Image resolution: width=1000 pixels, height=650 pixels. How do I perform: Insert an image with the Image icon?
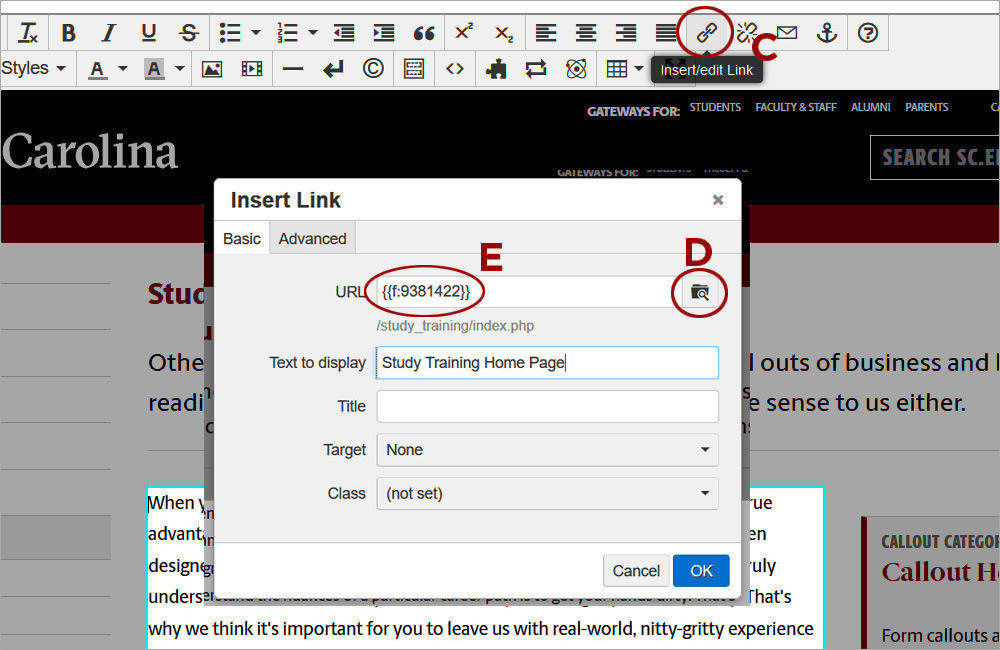pyautogui.click(x=213, y=68)
